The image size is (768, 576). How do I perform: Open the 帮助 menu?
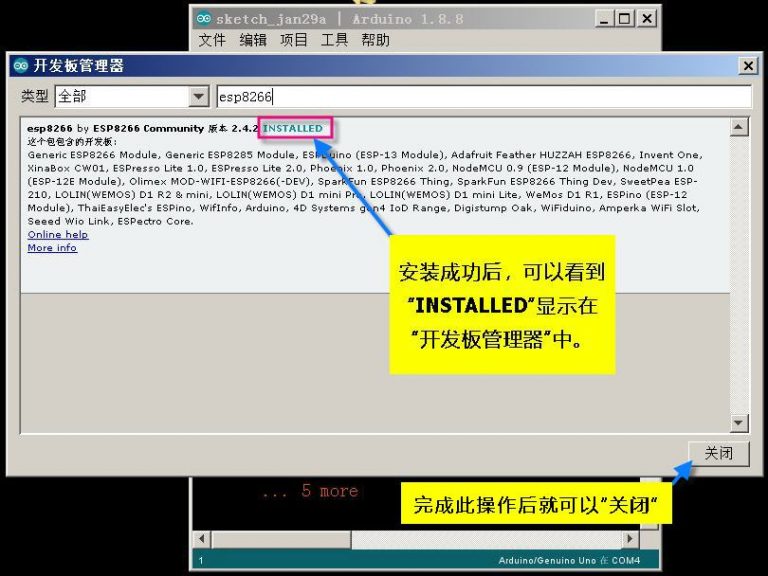(375, 40)
